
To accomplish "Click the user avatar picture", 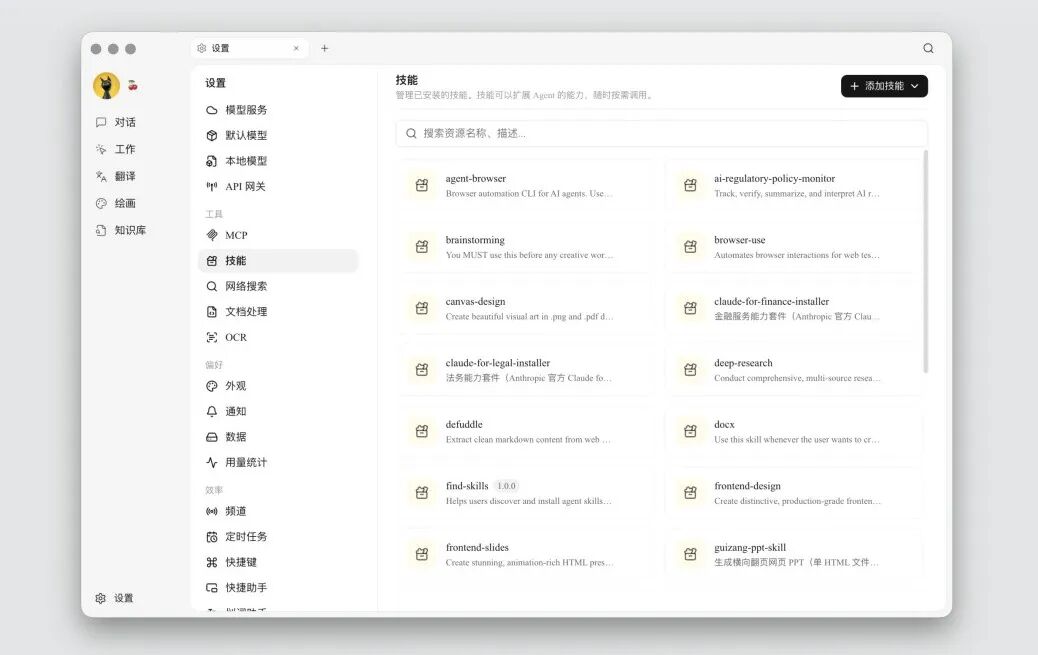I will [x=106, y=85].
